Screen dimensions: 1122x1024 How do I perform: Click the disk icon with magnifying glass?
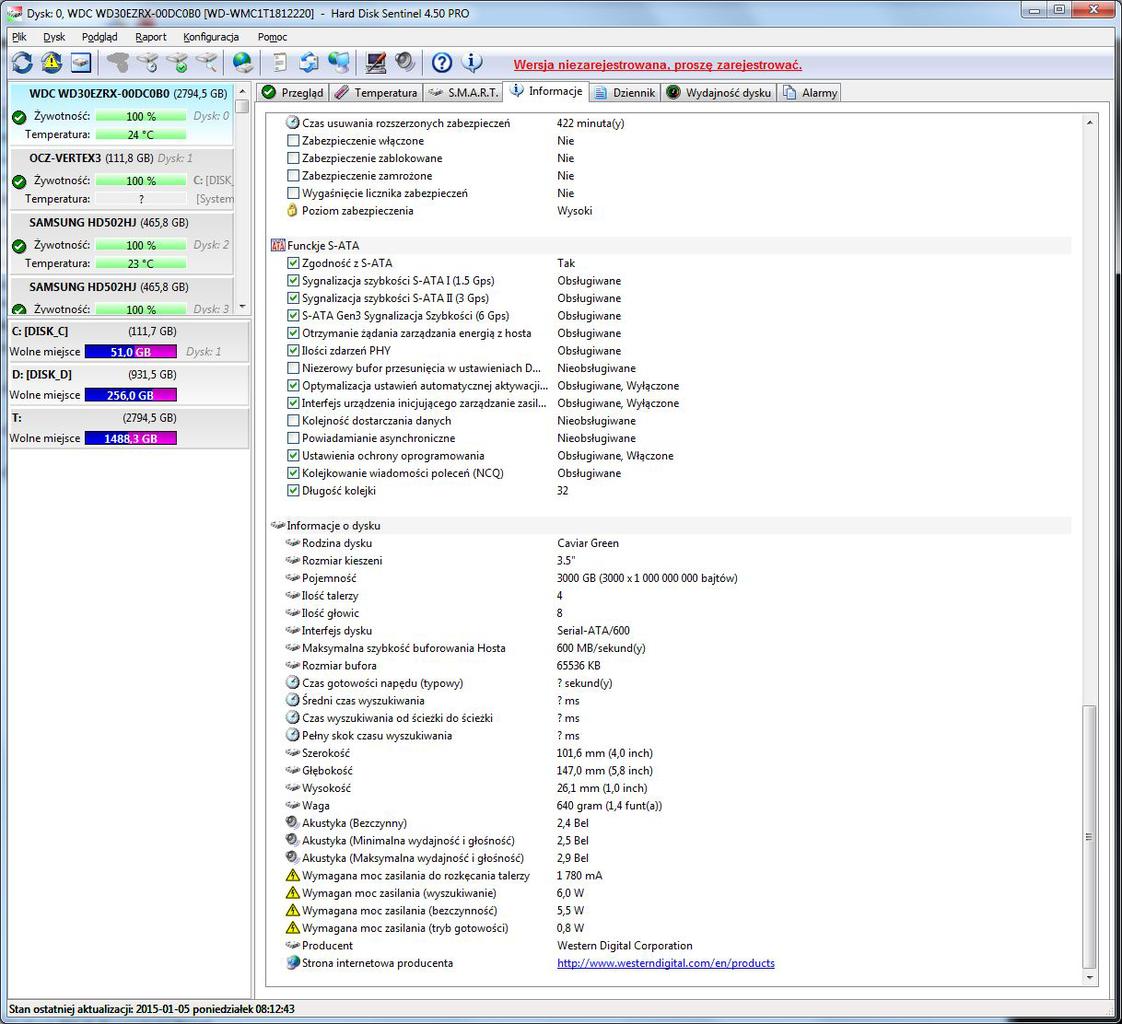[207, 63]
